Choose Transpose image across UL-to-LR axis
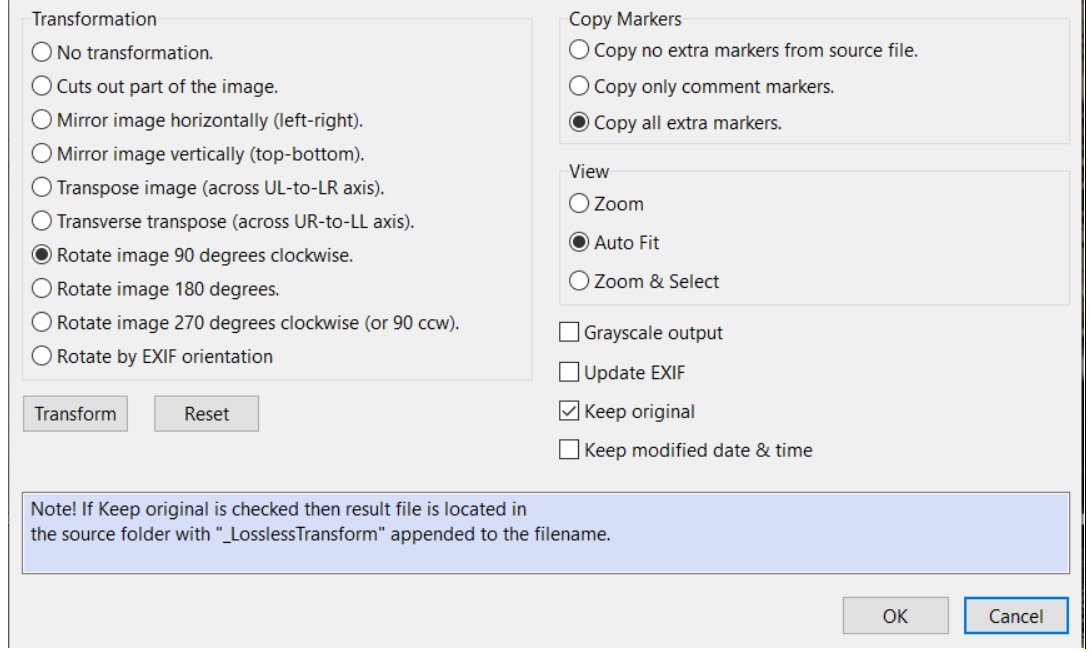Viewport: 1090px width, 652px height. [x=42, y=188]
